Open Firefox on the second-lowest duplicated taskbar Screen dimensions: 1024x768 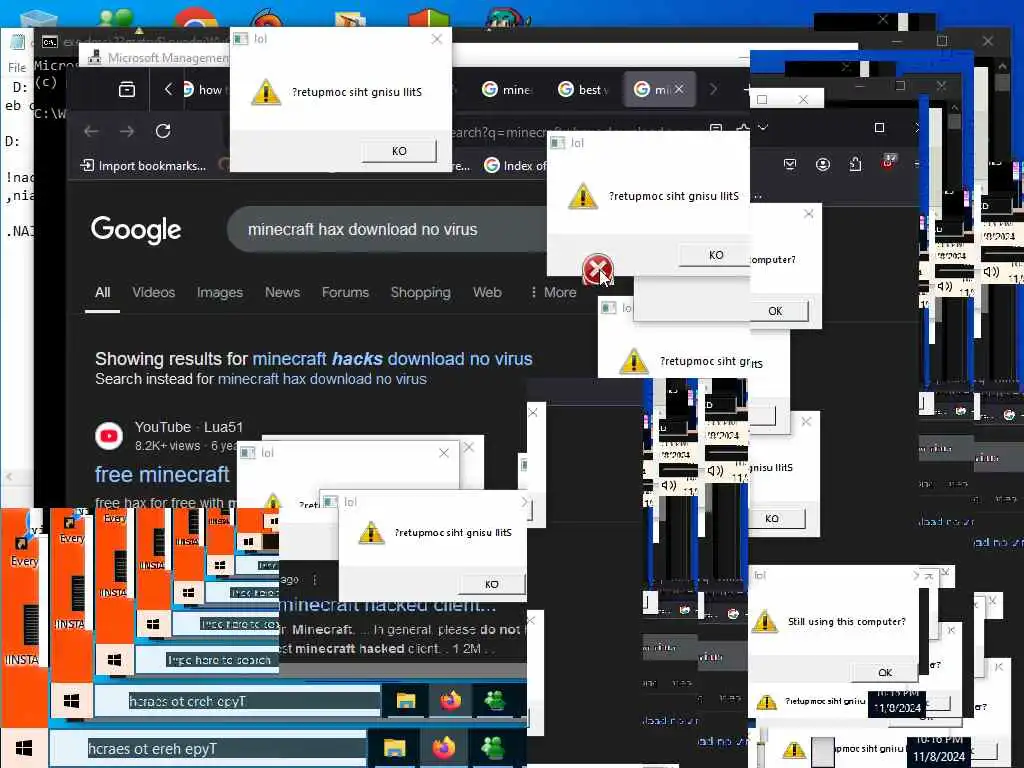click(450, 701)
